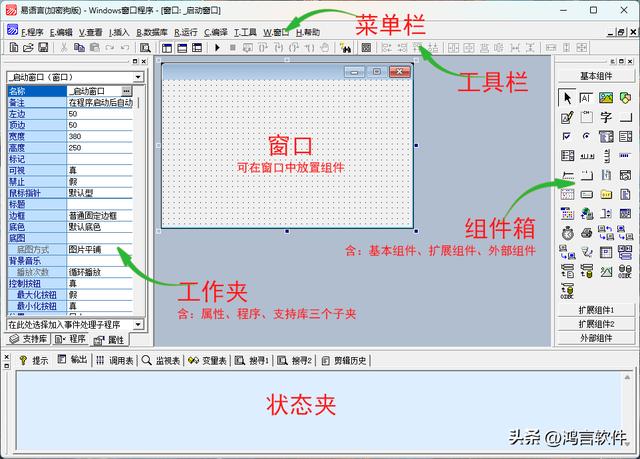Image resolution: width=640 pixels, height=459 pixels.
Task: Select the timer clock component icon
Action: [568, 231]
